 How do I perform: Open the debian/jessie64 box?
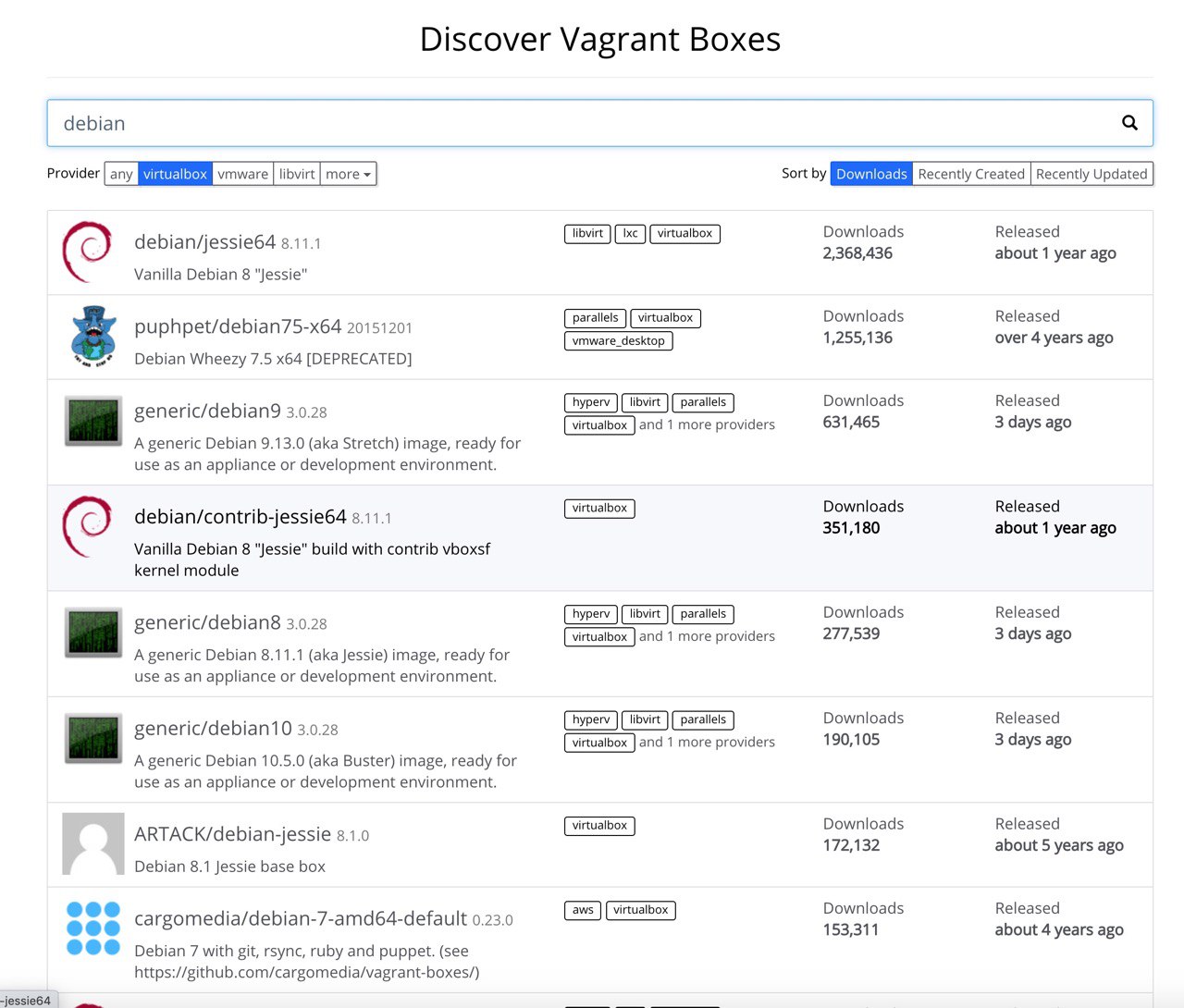(204, 242)
